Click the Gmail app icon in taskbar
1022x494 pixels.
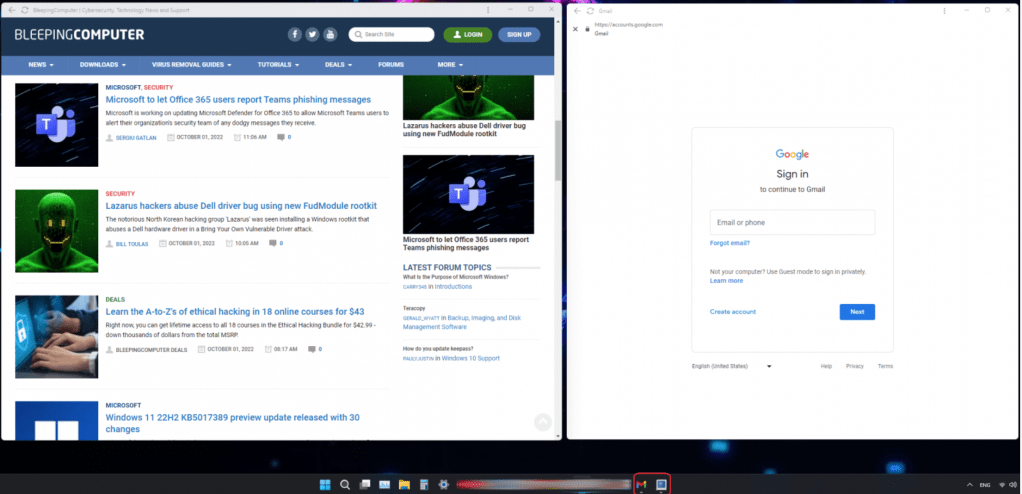(641, 484)
